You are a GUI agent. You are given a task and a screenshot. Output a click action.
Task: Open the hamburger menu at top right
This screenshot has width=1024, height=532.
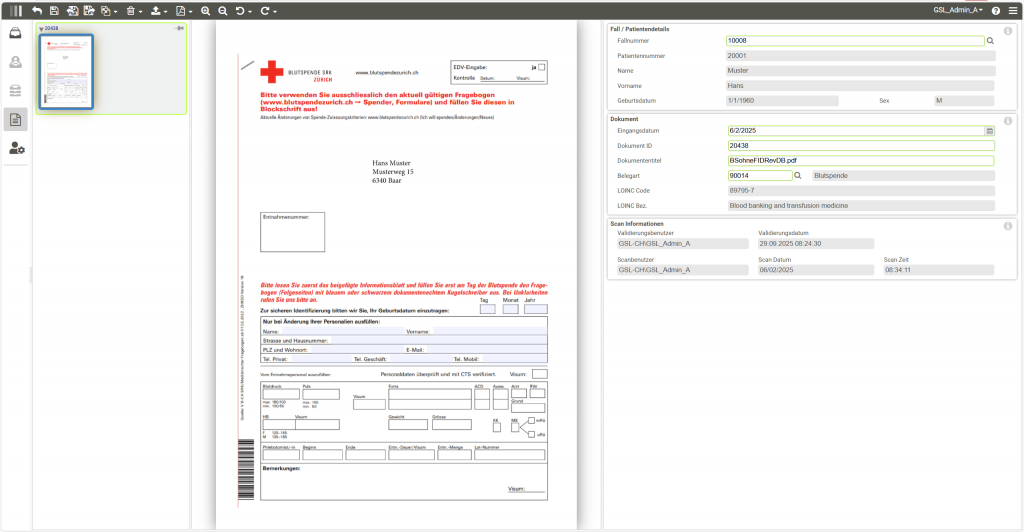click(1013, 10)
